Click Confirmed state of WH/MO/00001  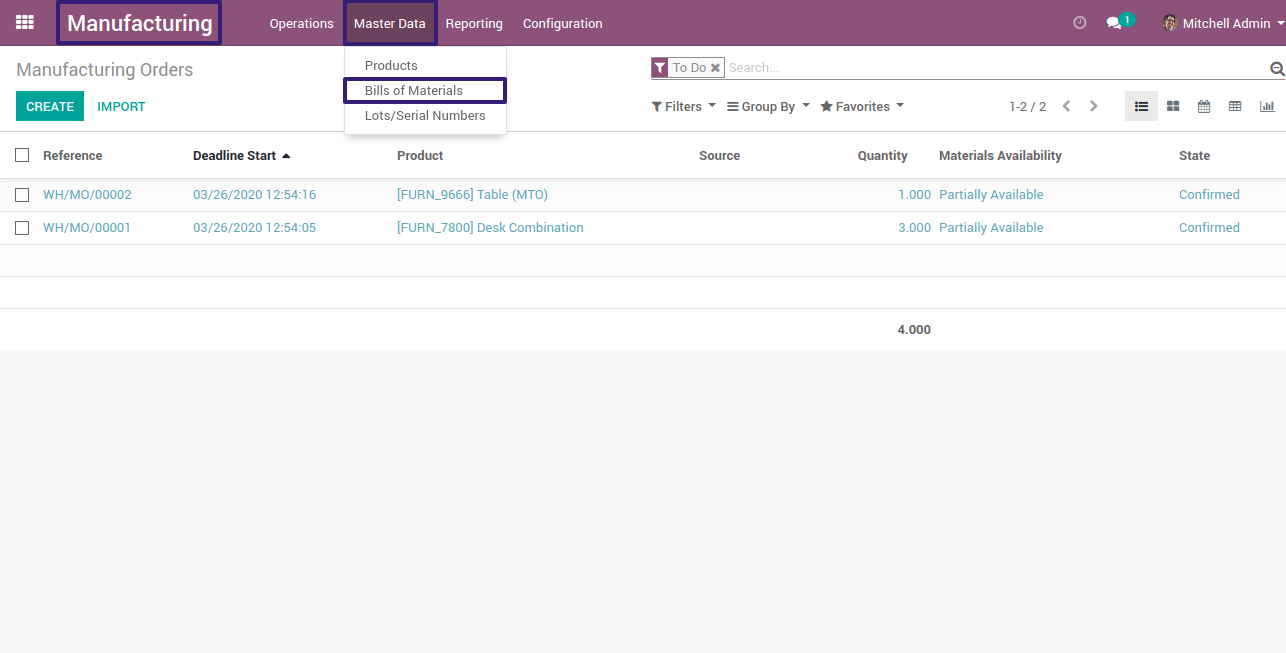click(1209, 228)
